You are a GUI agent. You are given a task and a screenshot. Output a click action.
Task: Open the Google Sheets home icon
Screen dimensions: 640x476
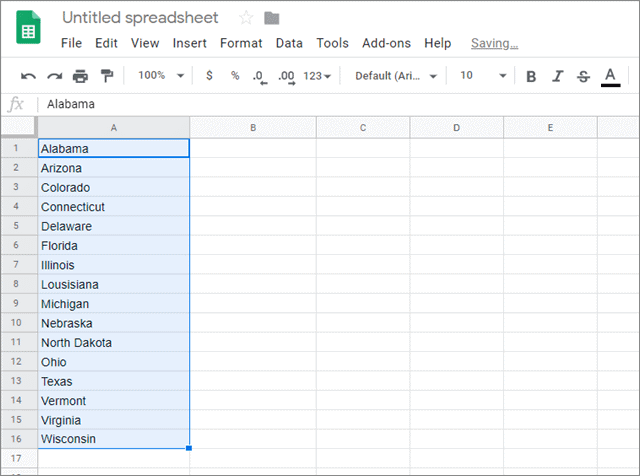point(28,28)
